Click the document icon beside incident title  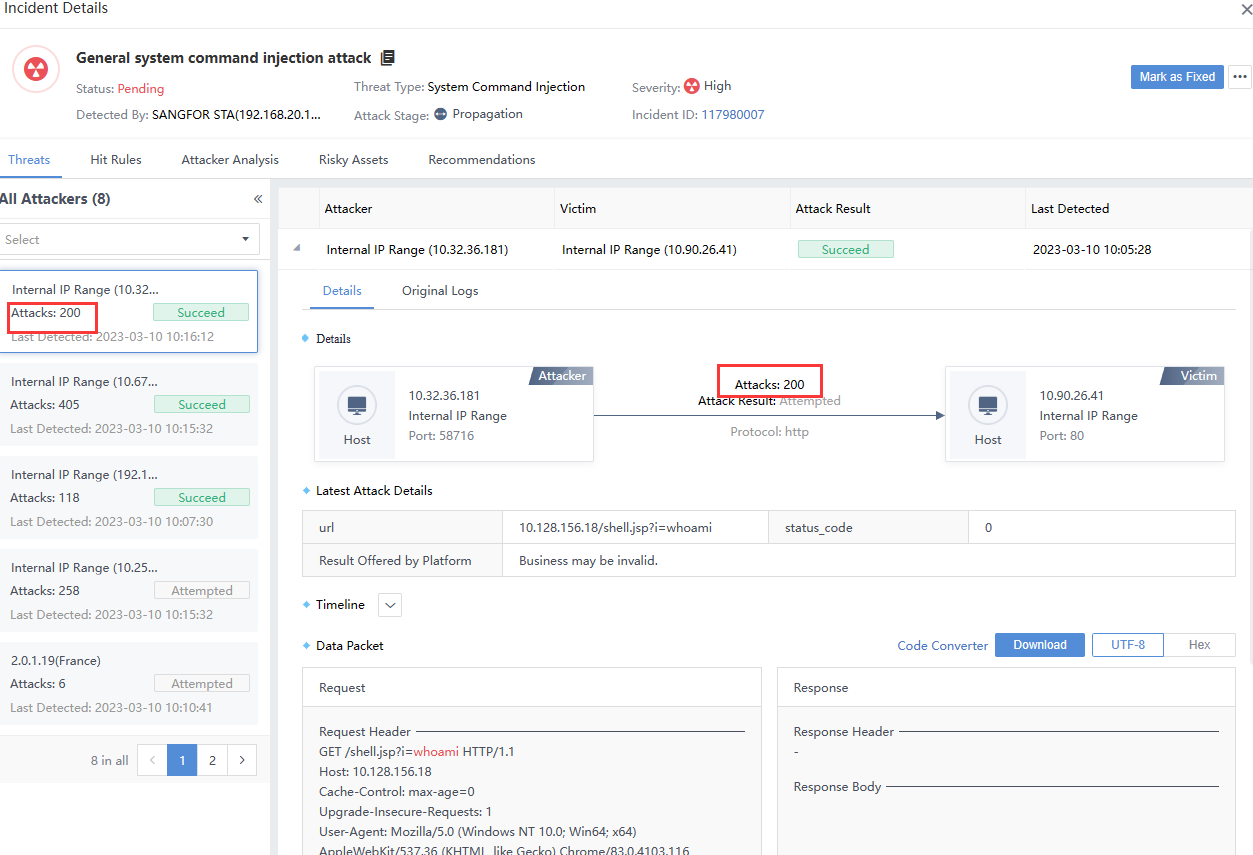point(388,58)
